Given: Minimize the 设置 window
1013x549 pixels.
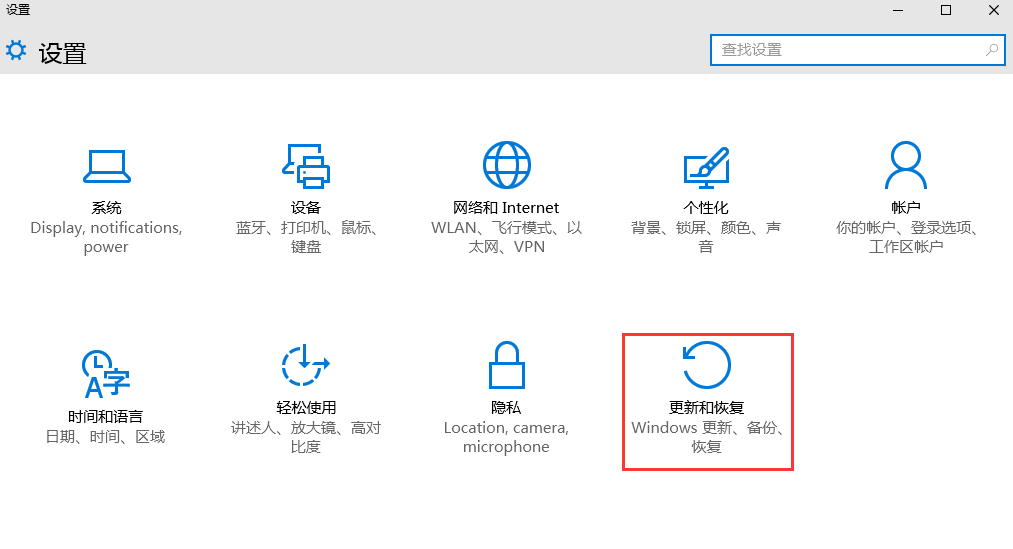Looking at the screenshot, I should 898,10.
